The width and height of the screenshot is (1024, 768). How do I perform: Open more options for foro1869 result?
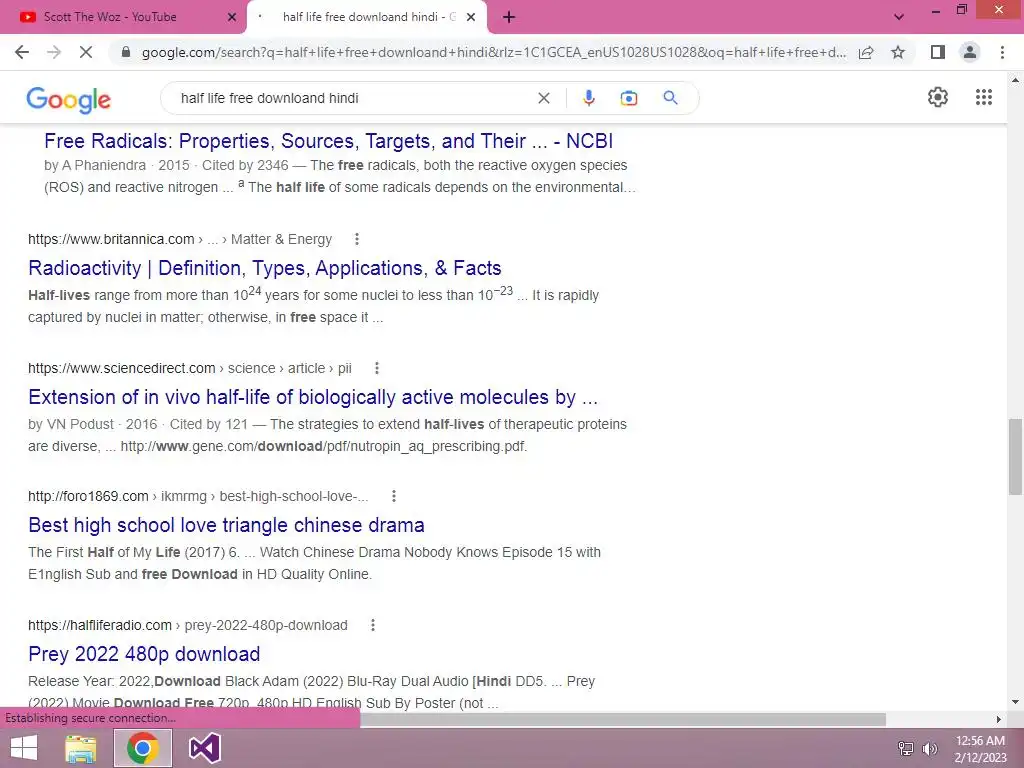(x=394, y=496)
